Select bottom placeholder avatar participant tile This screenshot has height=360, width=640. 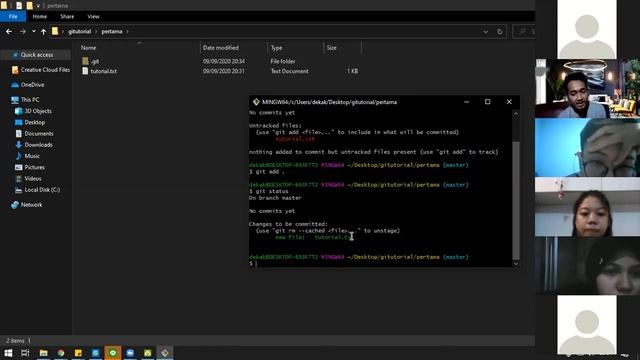point(587,324)
